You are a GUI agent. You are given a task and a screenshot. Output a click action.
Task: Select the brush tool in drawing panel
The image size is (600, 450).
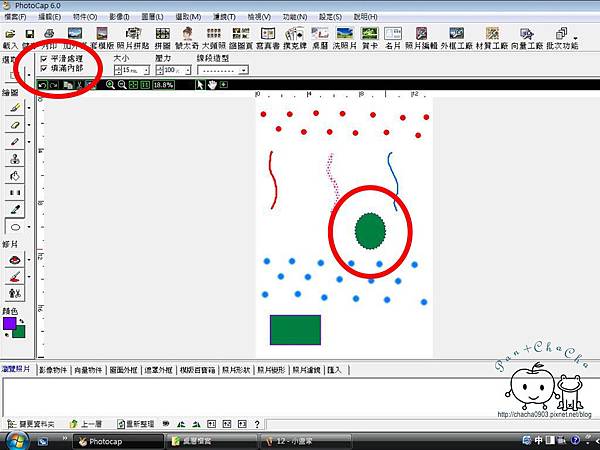pyautogui.click(x=15, y=108)
